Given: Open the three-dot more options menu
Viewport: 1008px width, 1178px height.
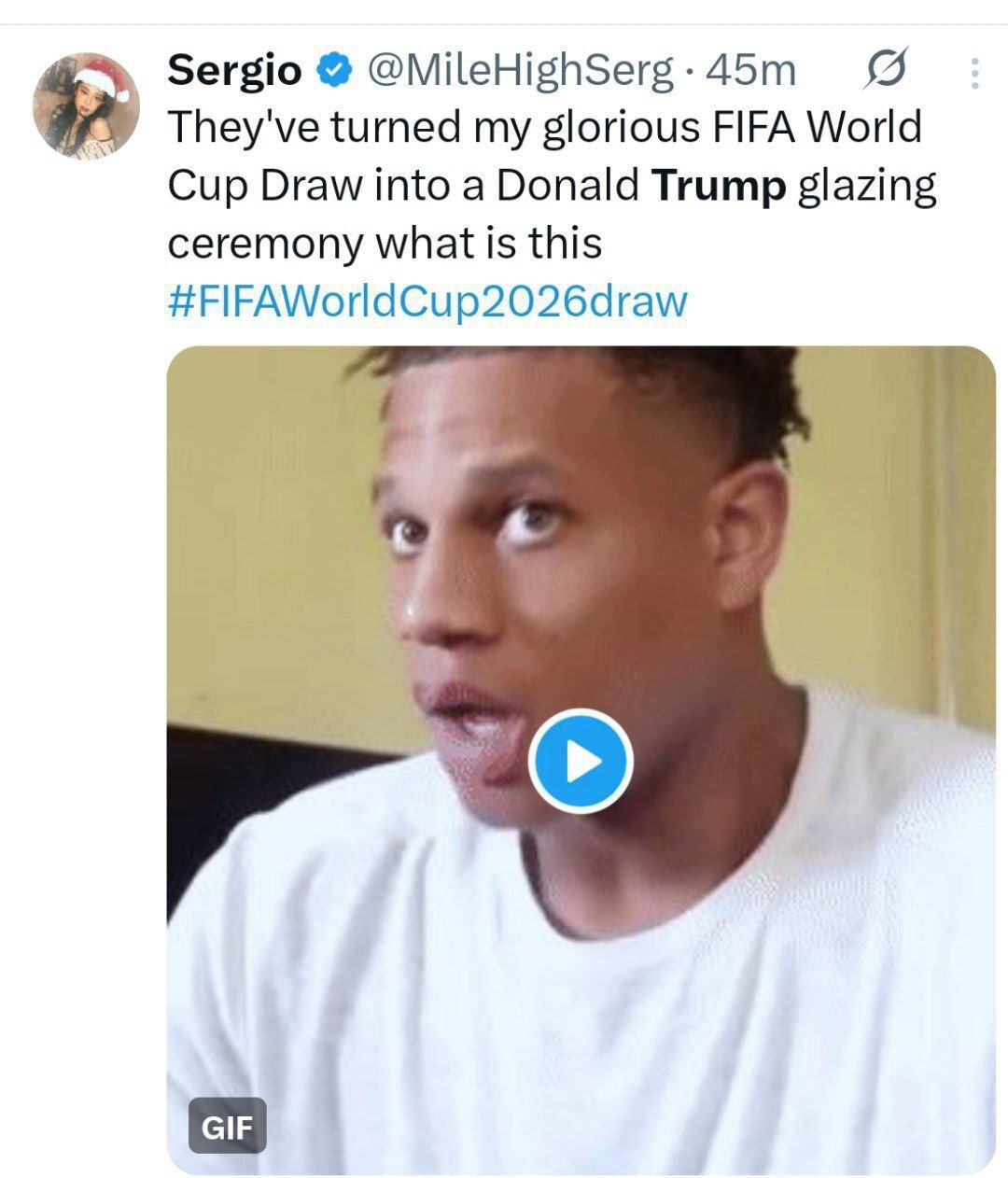Looking at the screenshot, I should pyautogui.click(x=974, y=73).
